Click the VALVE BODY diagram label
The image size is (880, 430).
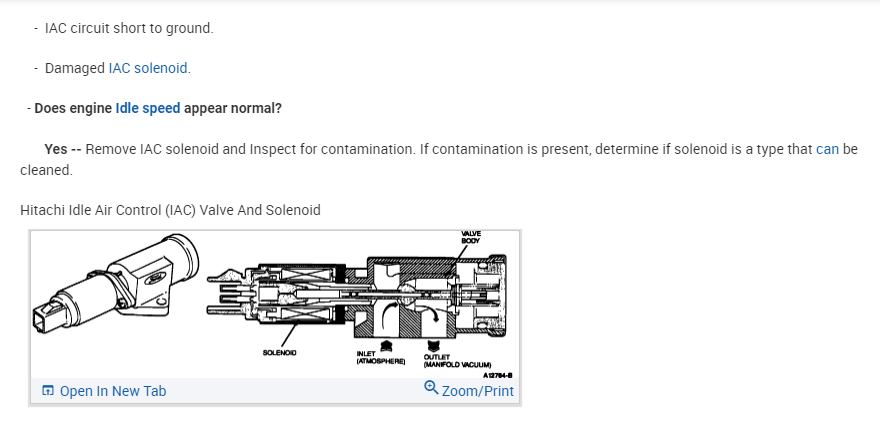[x=470, y=238]
